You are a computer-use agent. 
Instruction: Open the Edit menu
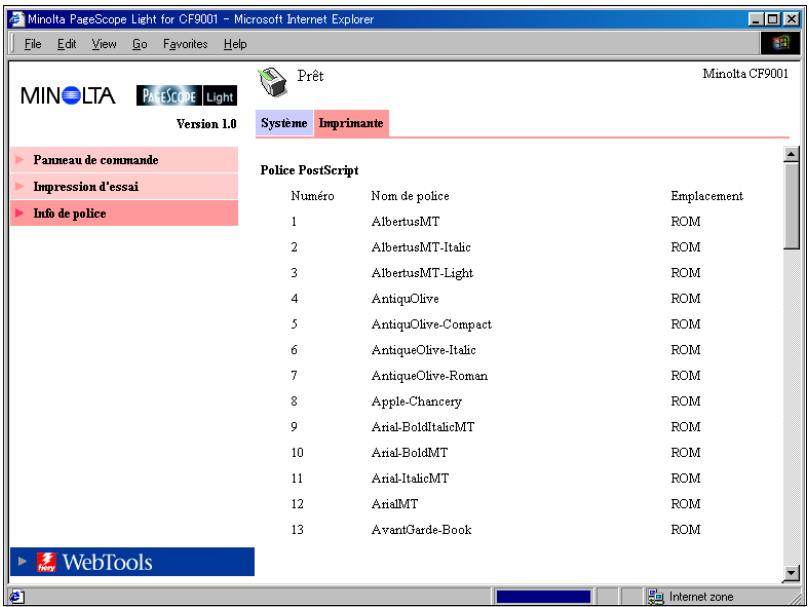coord(67,44)
